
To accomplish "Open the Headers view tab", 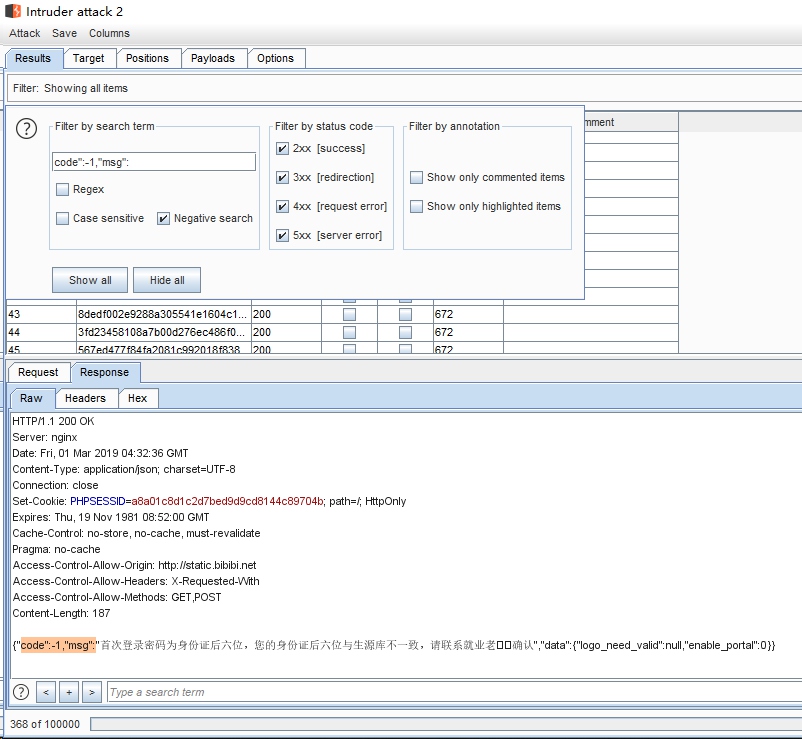I will [85, 398].
